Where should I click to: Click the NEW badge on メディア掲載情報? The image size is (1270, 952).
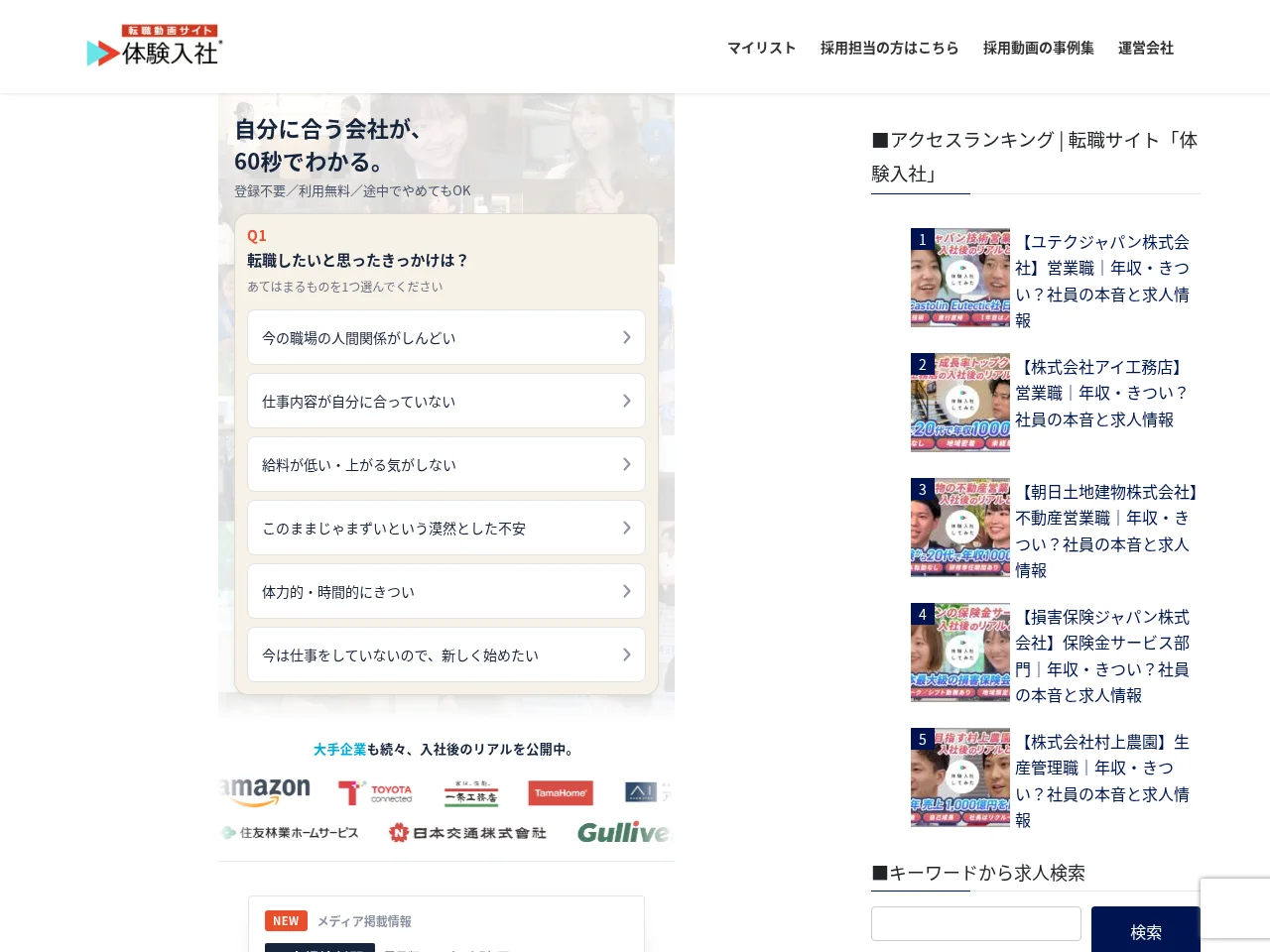point(286,920)
